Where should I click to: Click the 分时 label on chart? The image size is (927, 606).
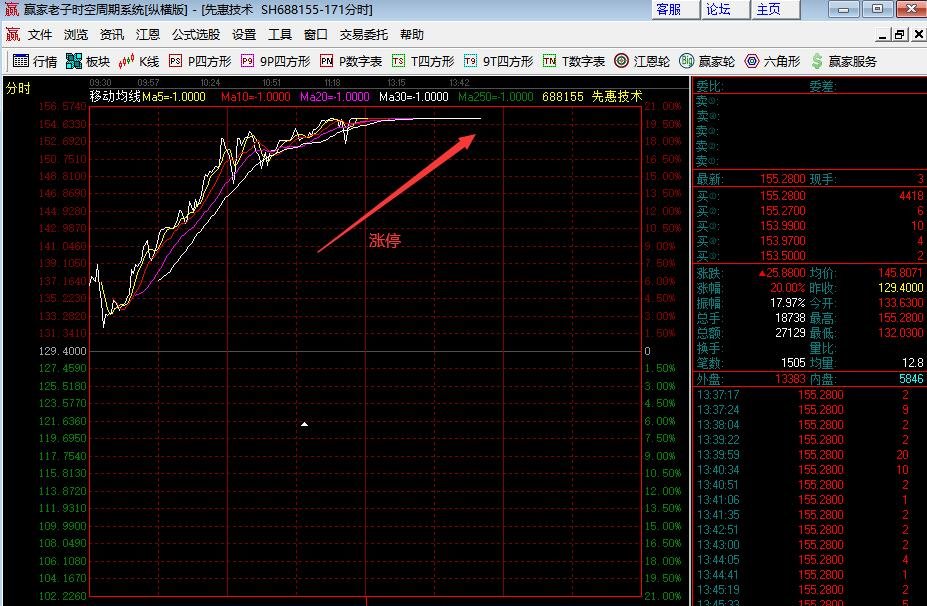tap(18, 88)
